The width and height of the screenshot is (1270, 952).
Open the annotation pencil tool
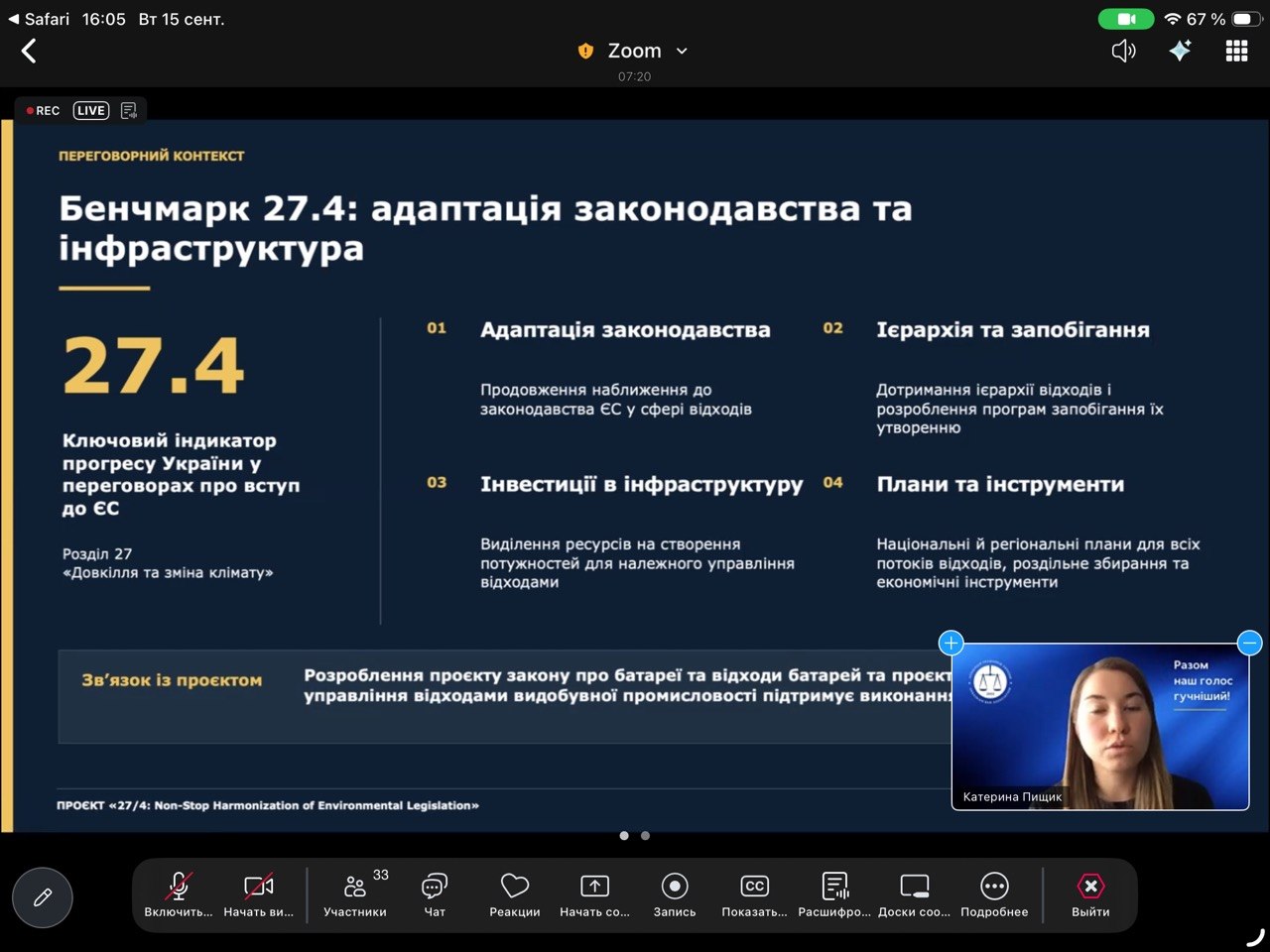pyautogui.click(x=43, y=897)
